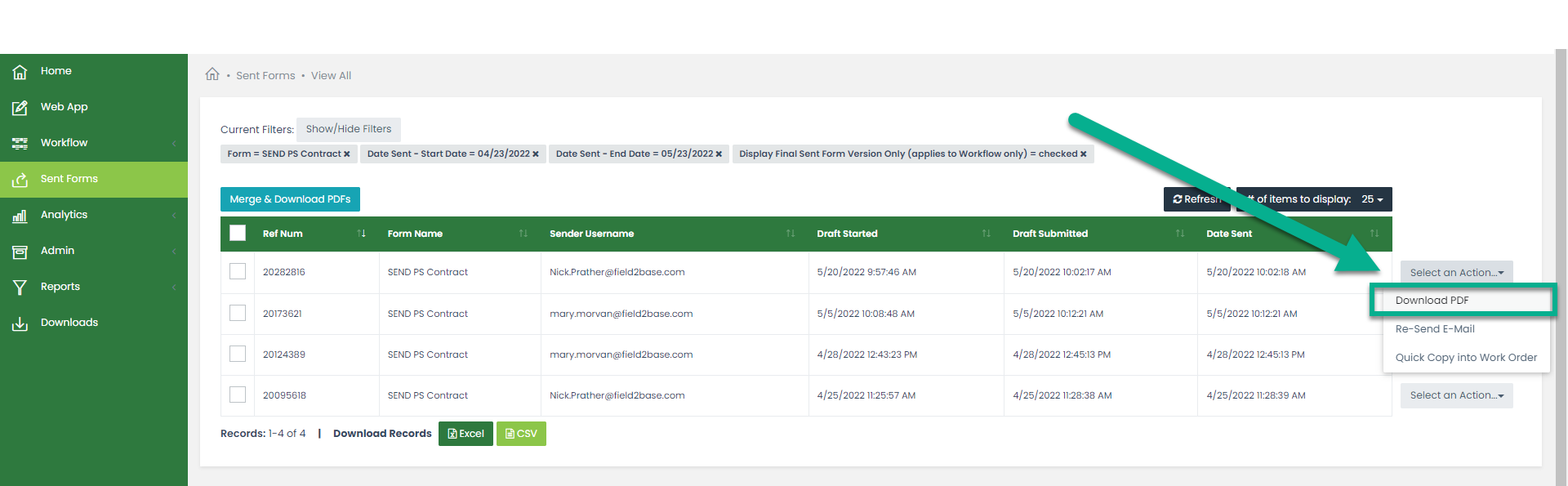The width and height of the screenshot is (1568, 486).
Task: Click the Date Sent cell 4/25/2022 11:28:39 AM
Action: 1256,395
